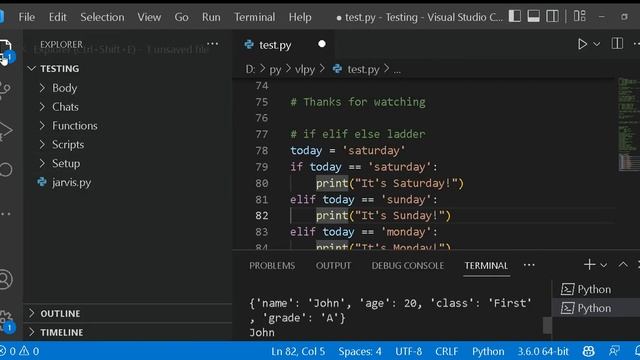Click the breadcrumb ellipsis symbol segment
Screen dimensions: 640x360
coord(397,70)
